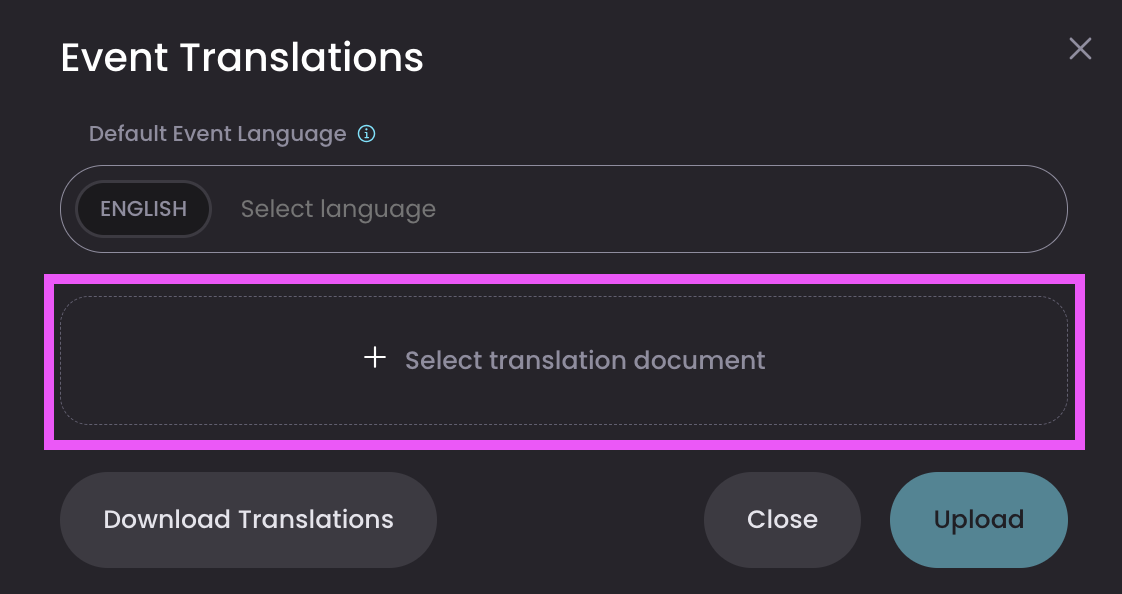
Task: Click the teal Upload button
Action: pyautogui.click(x=978, y=520)
